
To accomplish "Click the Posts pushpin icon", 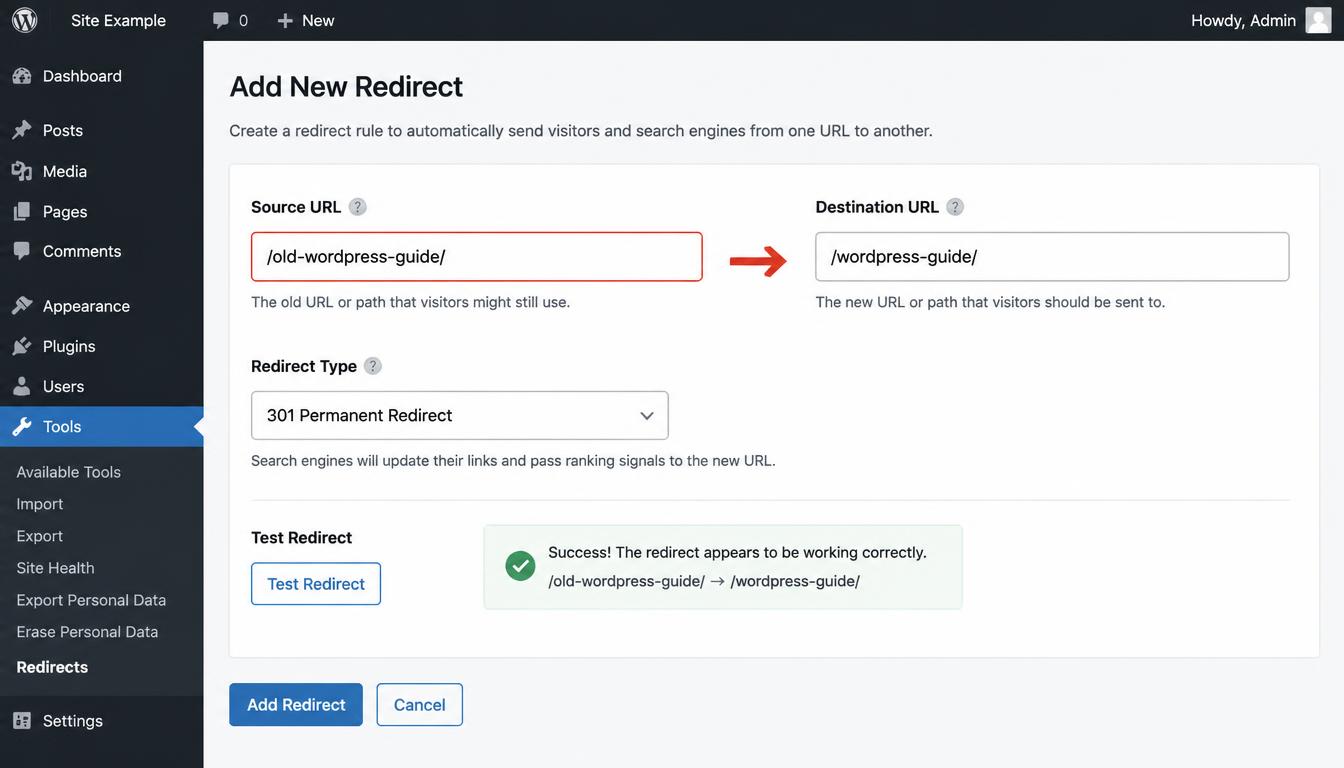I will [x=21, y=130].
